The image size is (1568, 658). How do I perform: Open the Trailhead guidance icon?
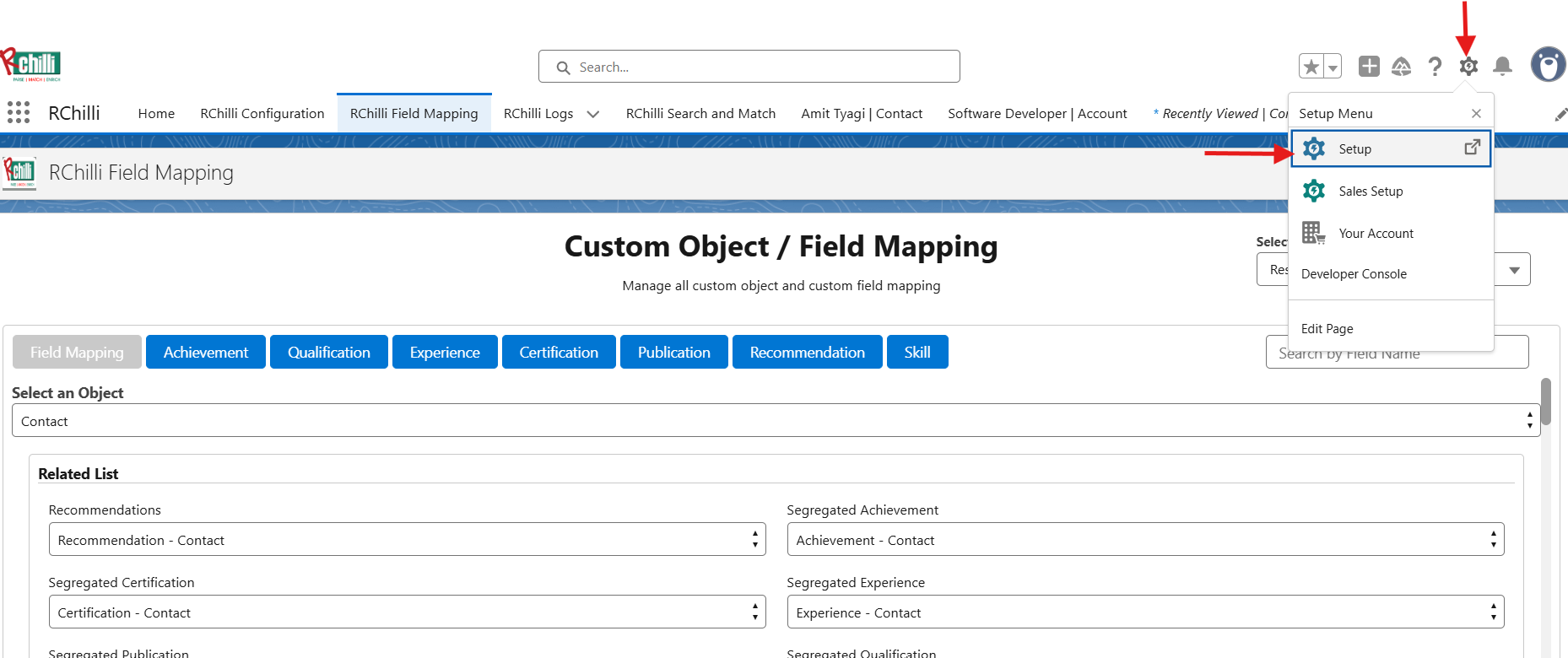1402,66
